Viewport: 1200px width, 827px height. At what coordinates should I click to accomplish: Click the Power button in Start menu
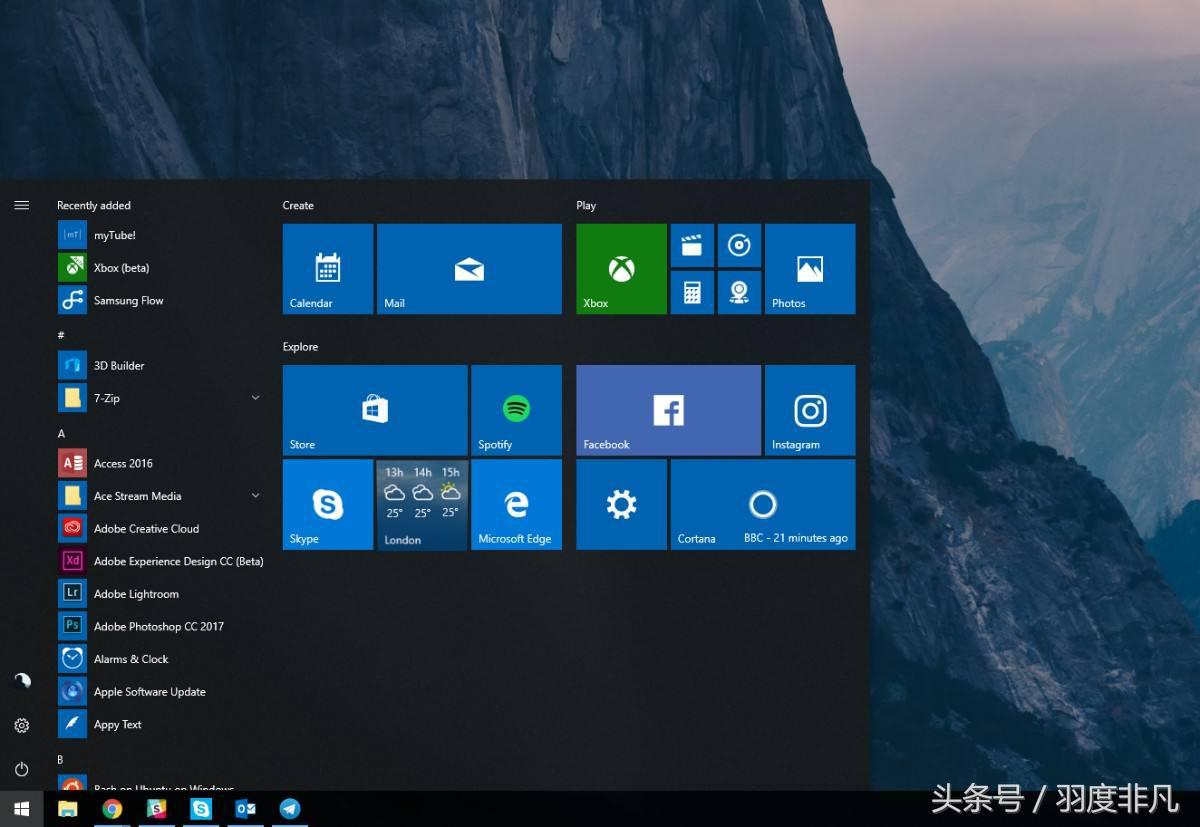(x=21, y=770)
